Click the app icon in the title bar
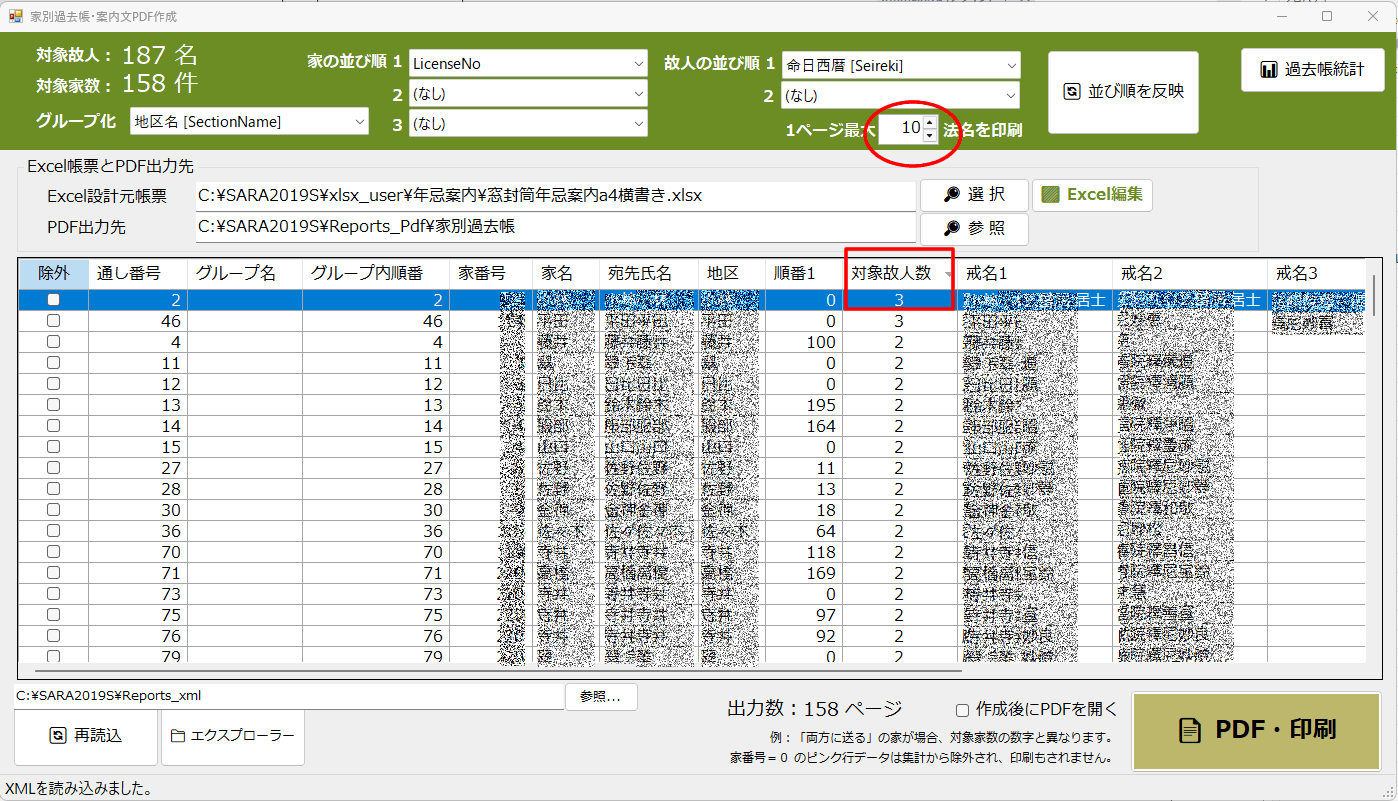1398x801 pixels. coord(15,17)
